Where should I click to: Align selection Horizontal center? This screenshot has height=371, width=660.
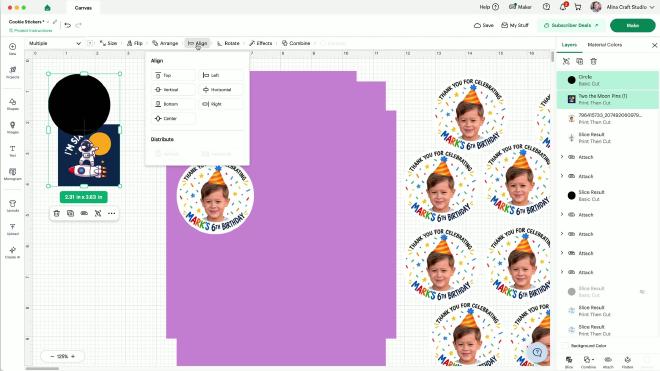click(x=221, y=90)
